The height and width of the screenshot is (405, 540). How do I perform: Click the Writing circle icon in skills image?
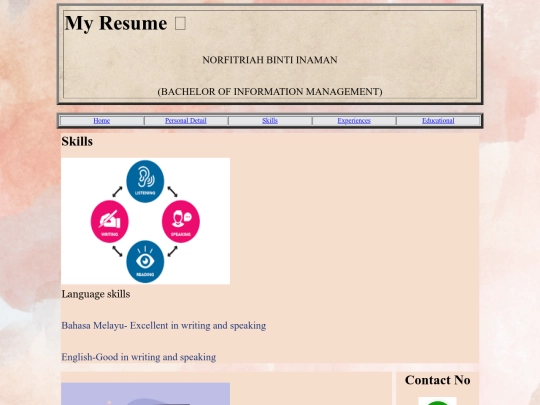point(110,221)
